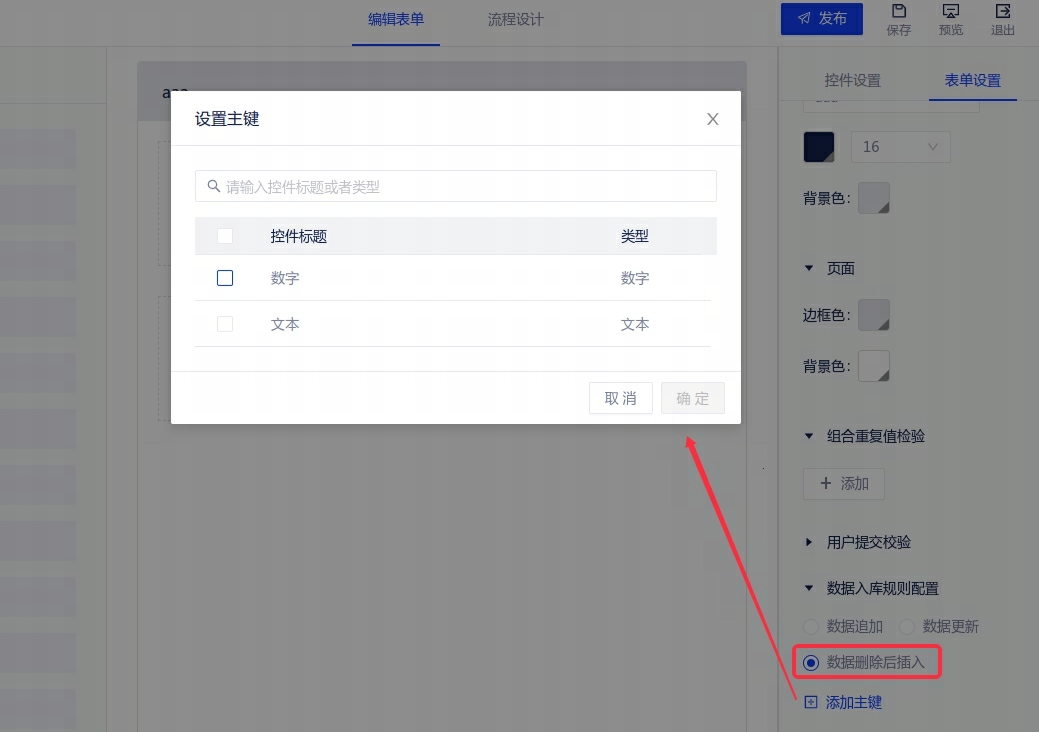
Task: Switch to the 控件设置 tab
Action: [x=852, y=80]
